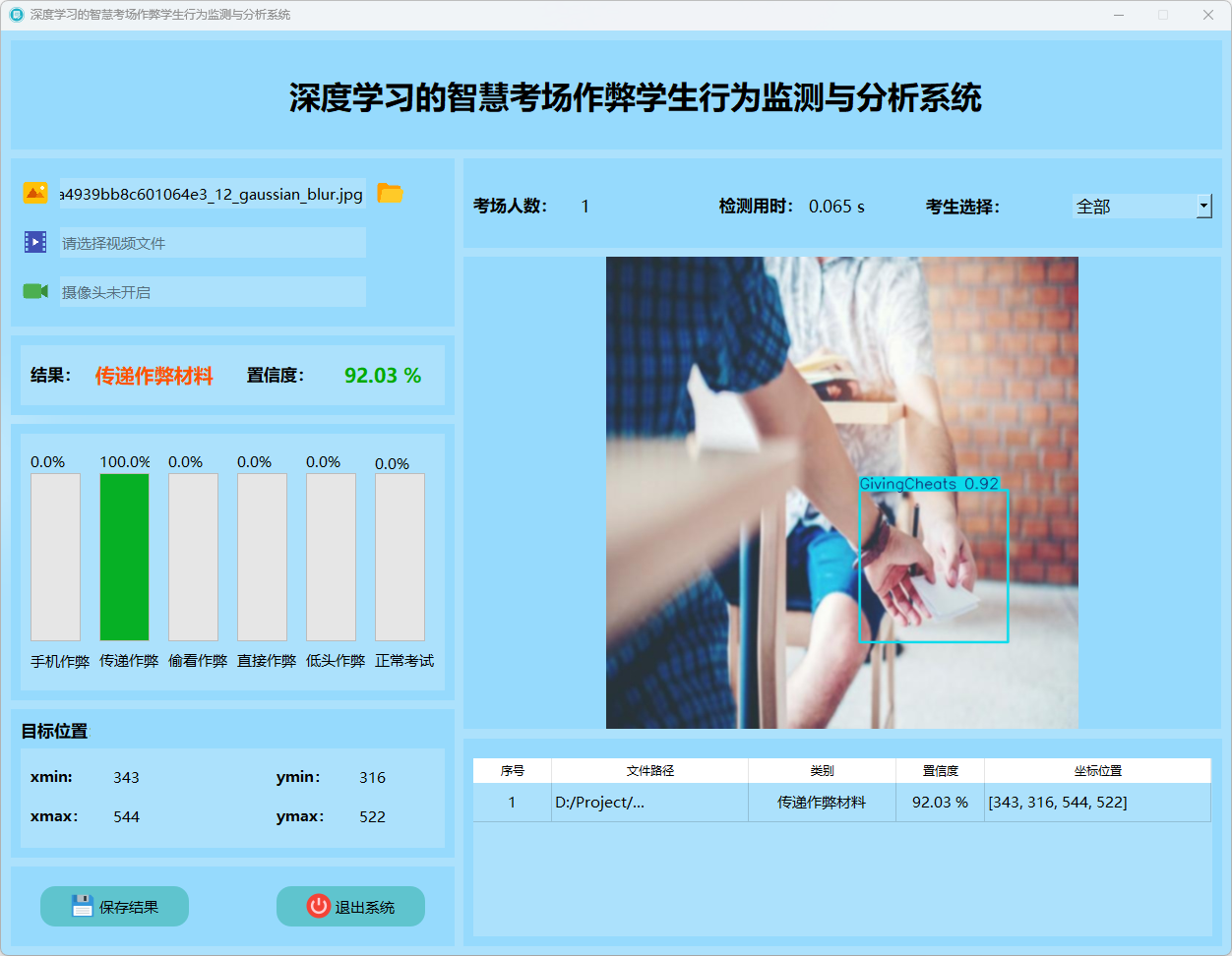This screenshot has width=1232, height=956.
Task: Select the 全部 combo box
Action: click(x=1133, y=207)
